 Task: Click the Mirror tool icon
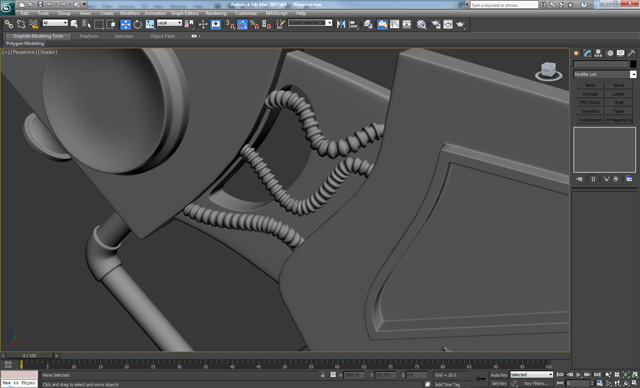point(341,24)
